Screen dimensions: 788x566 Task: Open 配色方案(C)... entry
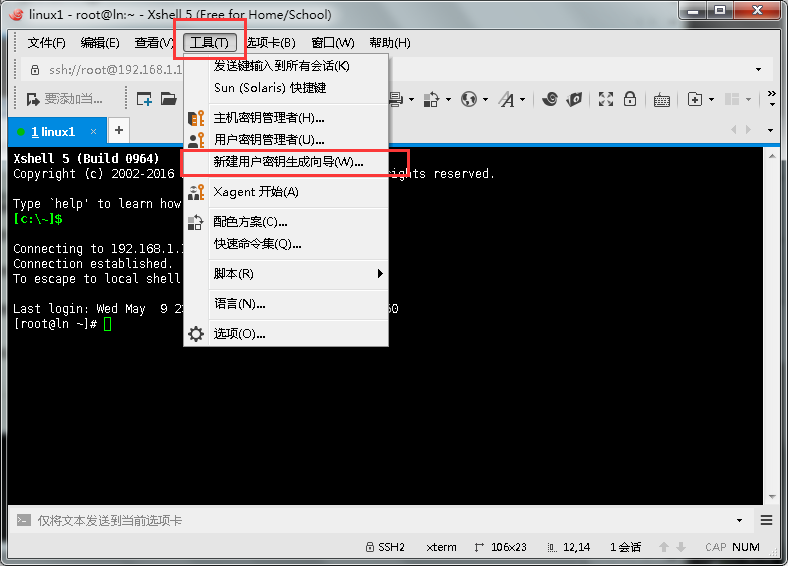click(286, 222)
